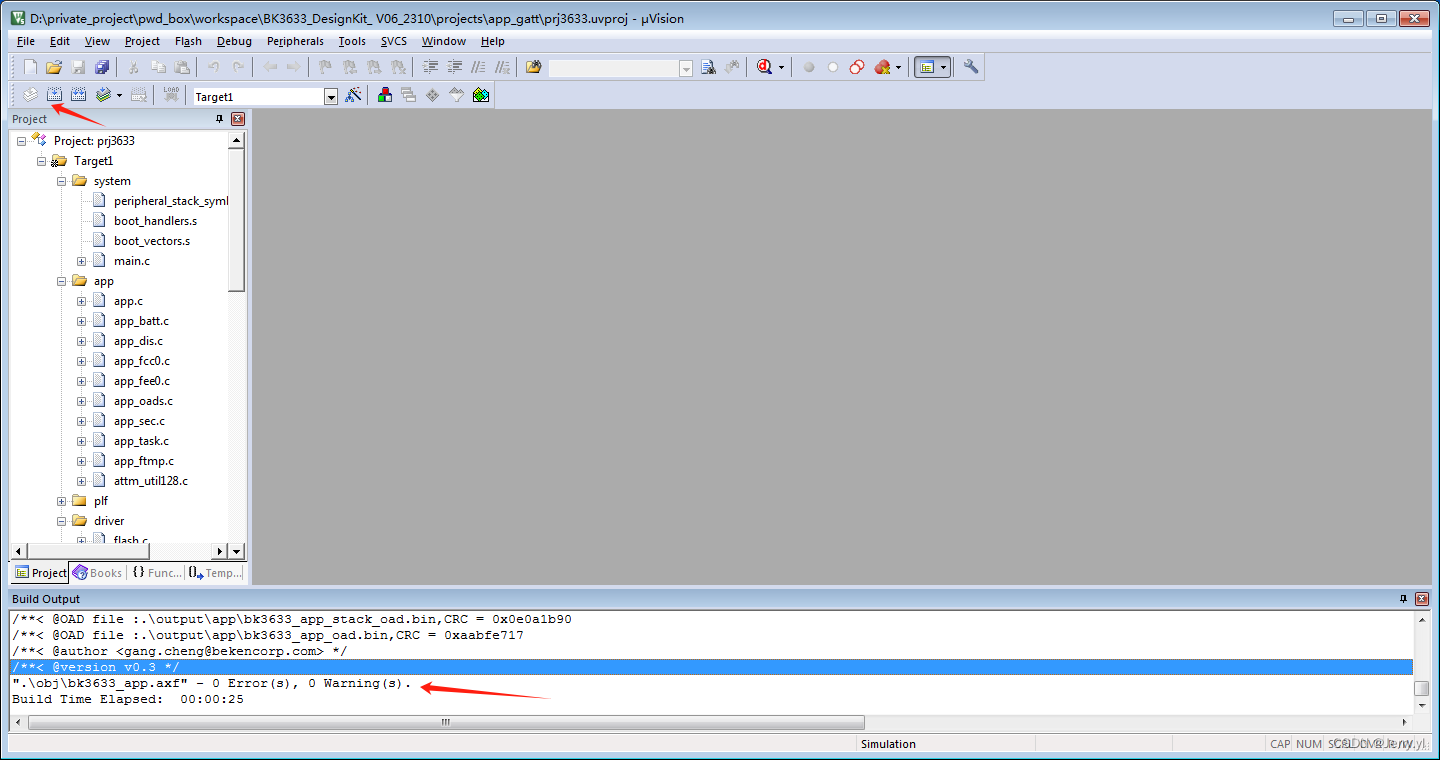Open the File menu

[x=26, y=41]
